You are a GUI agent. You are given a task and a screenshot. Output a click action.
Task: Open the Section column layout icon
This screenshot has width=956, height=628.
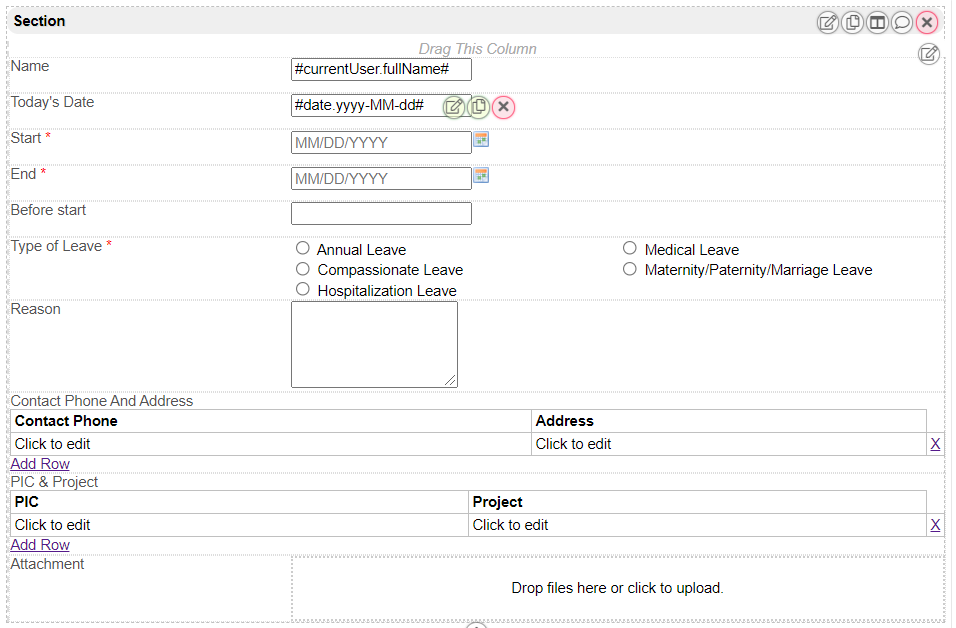click(877, 22)
